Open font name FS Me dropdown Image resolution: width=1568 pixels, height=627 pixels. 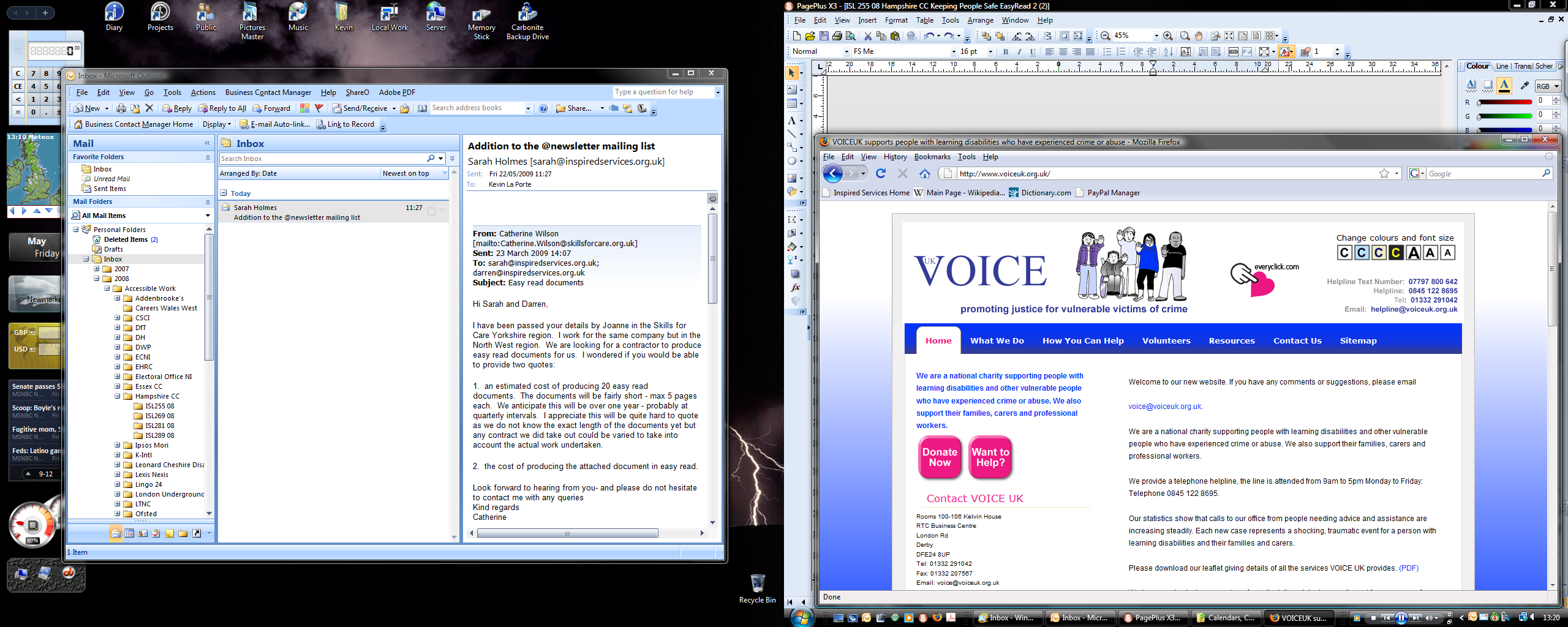[953, 52]
